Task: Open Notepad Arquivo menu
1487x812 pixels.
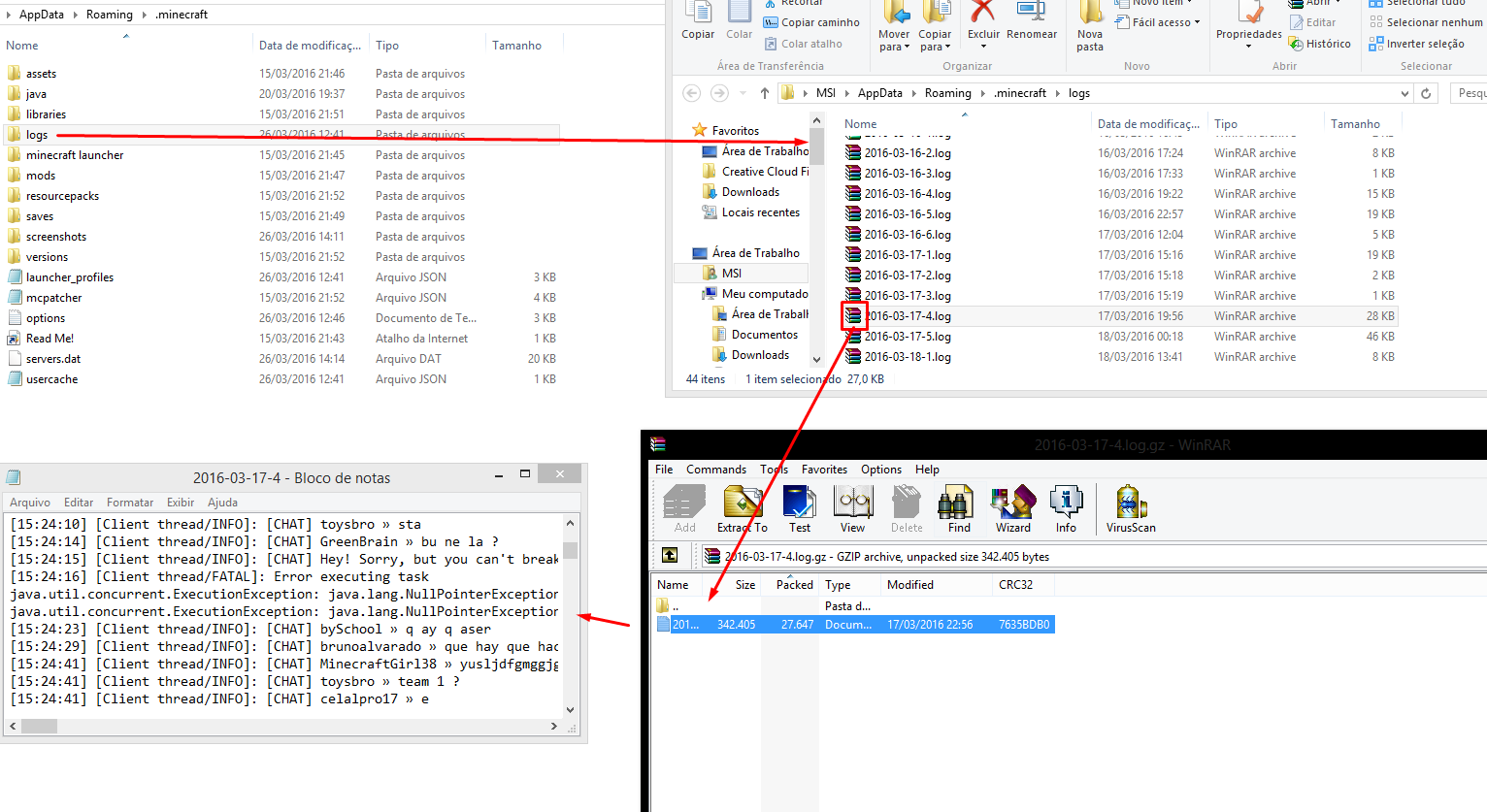Action: point(30,503)
